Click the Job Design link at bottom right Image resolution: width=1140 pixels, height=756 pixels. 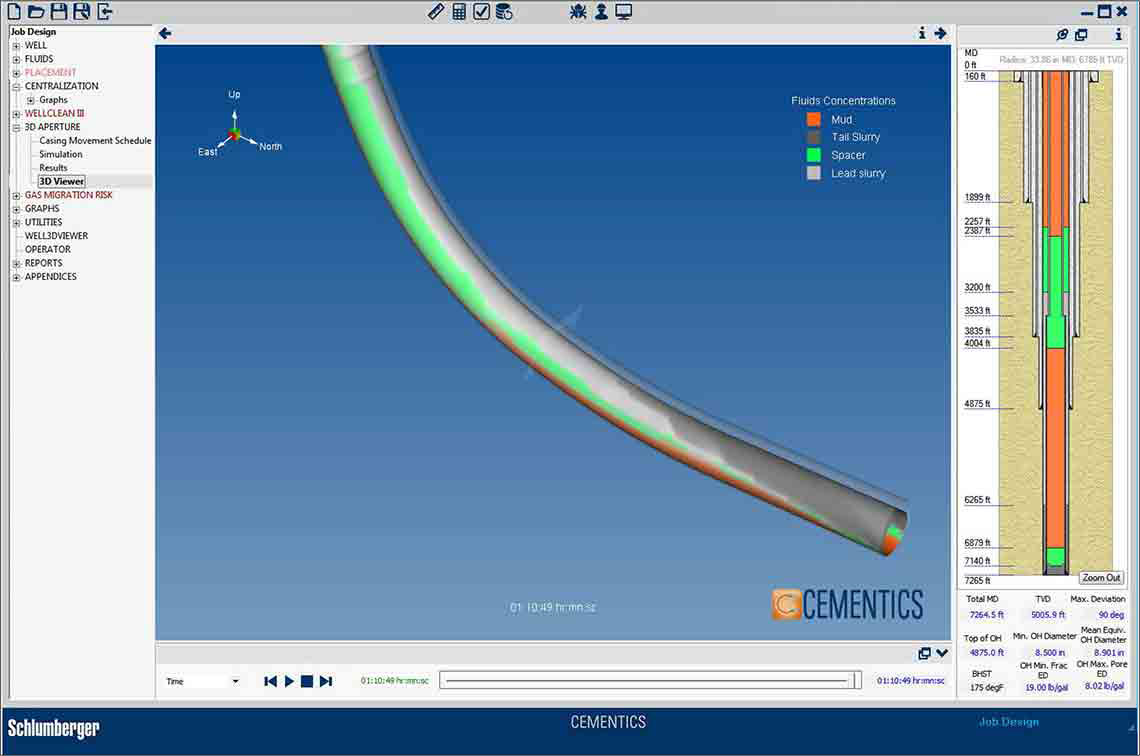coord(1008,721)
